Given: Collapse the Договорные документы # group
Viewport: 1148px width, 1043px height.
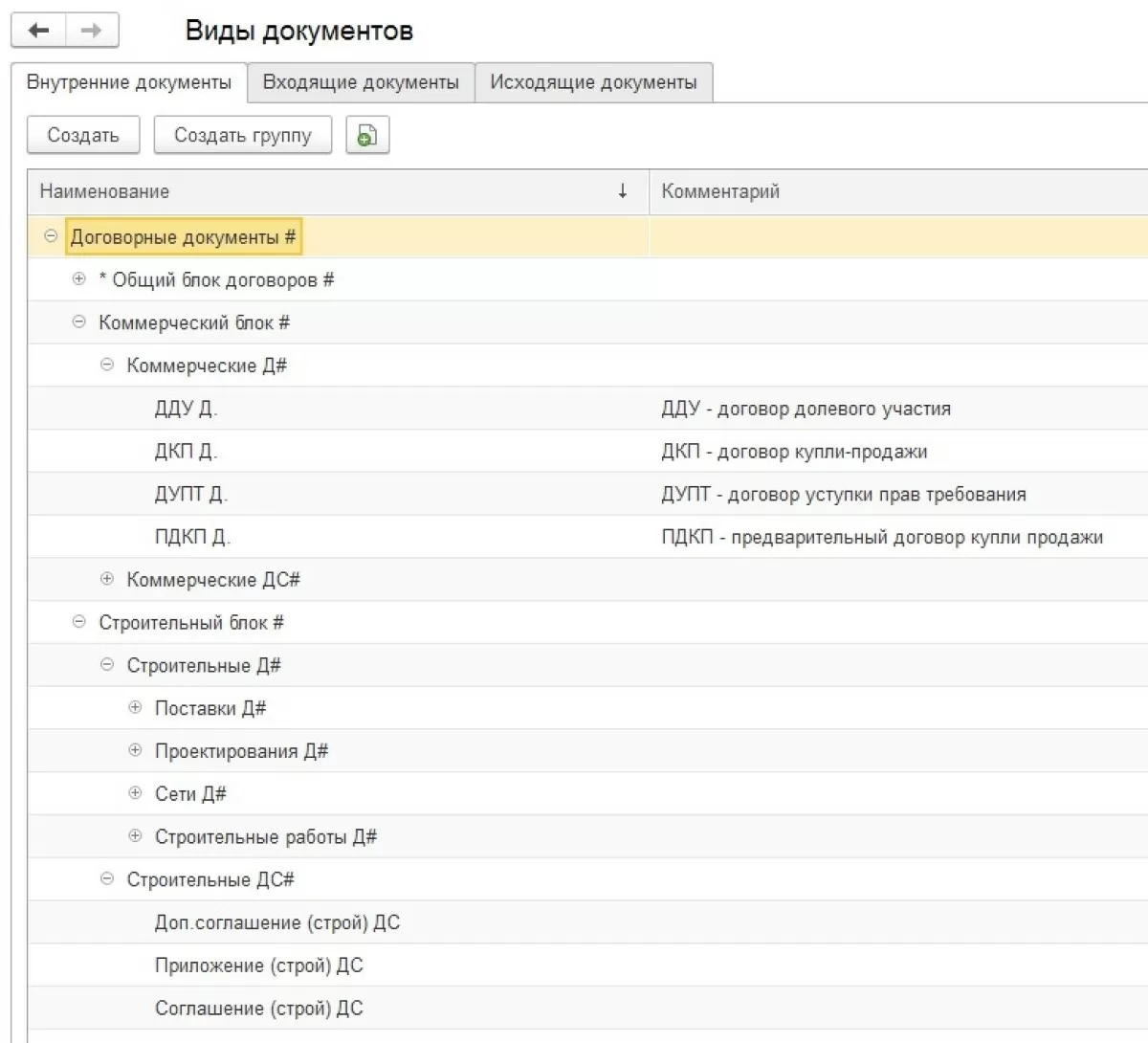Looking at the screenshot, I should (52, 236).
